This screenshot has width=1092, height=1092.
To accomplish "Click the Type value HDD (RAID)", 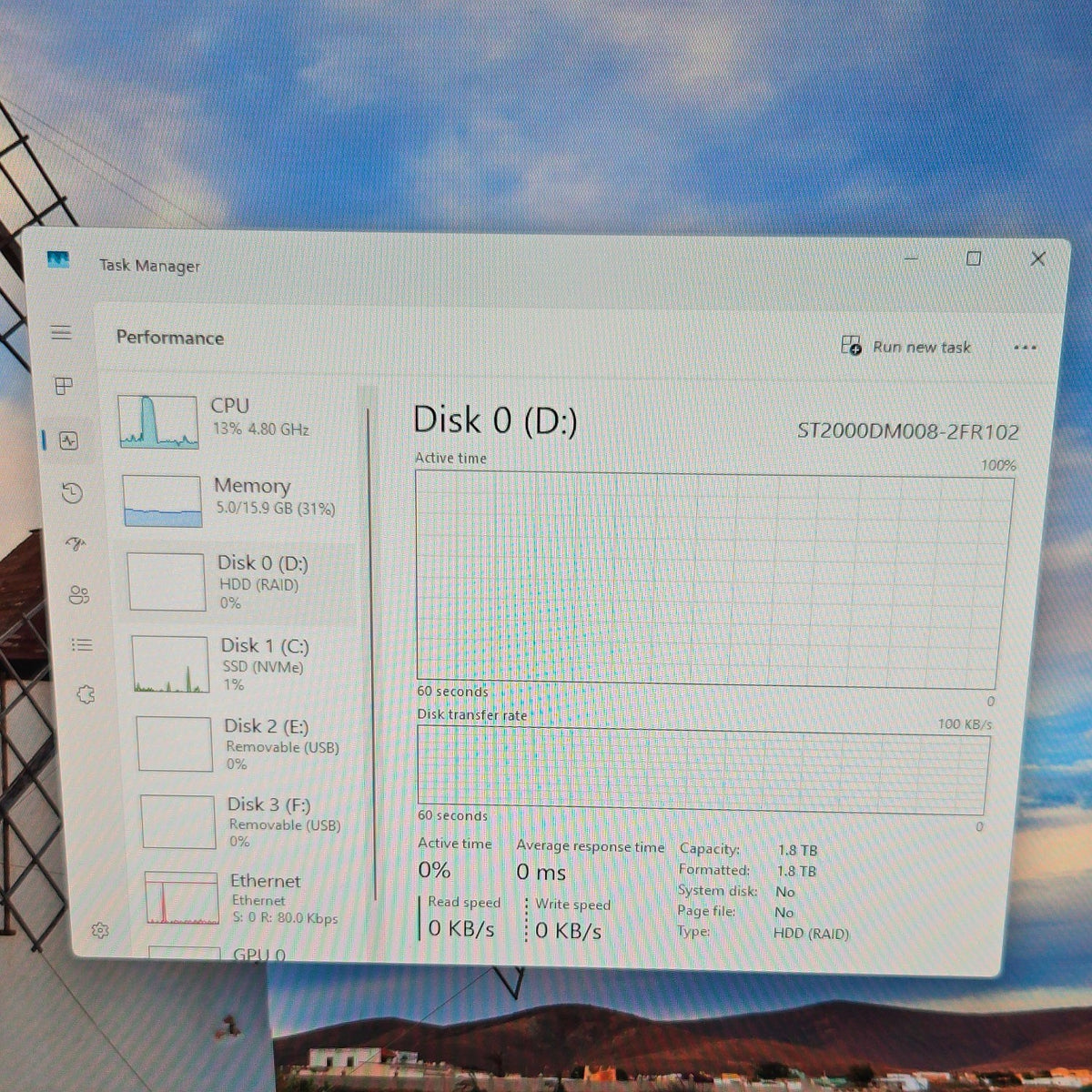I will tap(811, 934).
